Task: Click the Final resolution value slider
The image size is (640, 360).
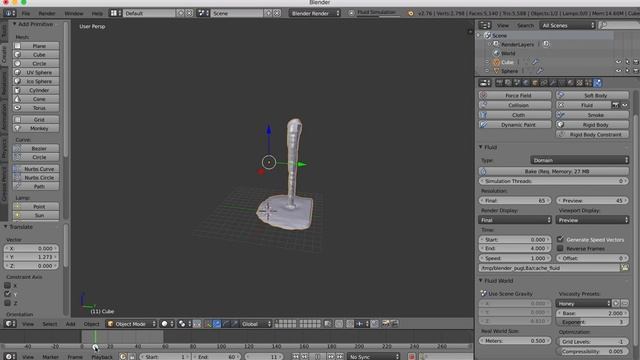Action: pos(515,200)
